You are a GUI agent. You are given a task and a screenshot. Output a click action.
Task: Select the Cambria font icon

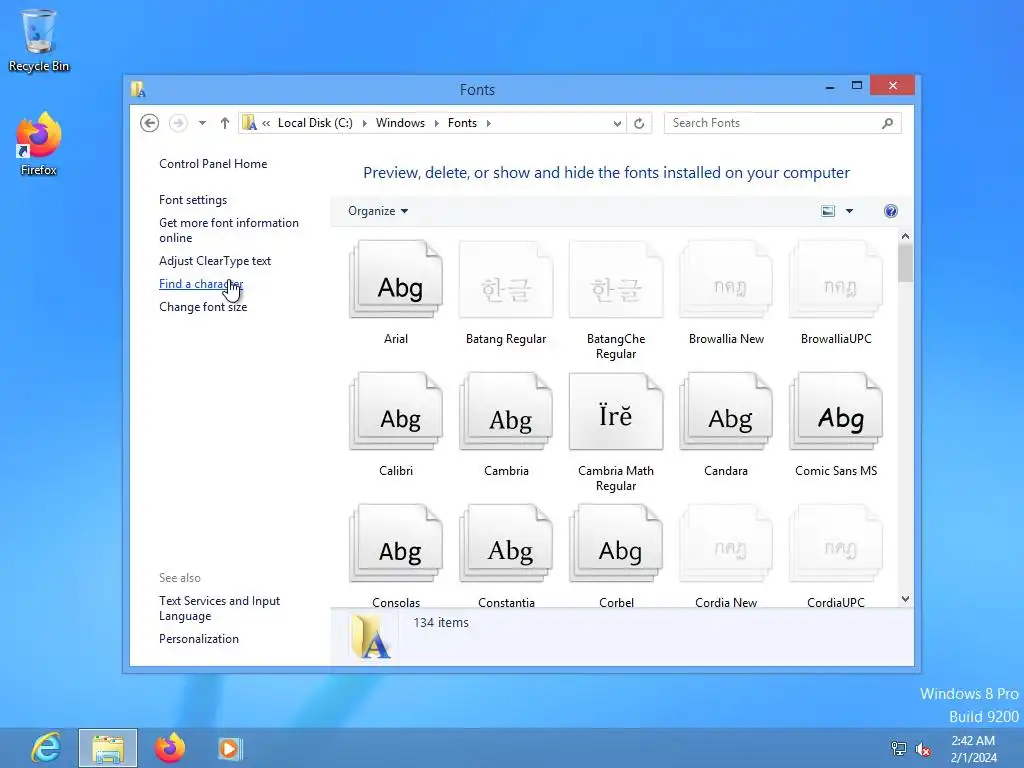point(506,411)
